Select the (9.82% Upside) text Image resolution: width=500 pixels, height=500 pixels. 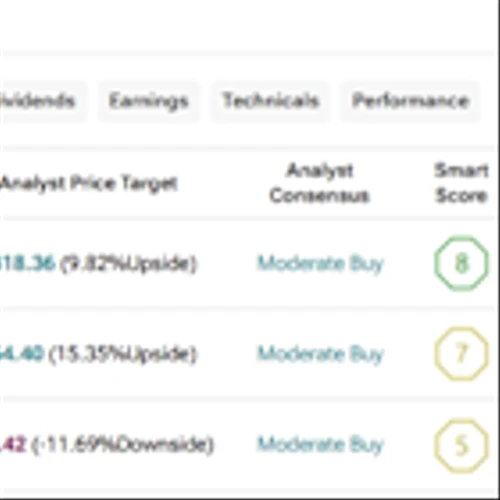(128, 264)
